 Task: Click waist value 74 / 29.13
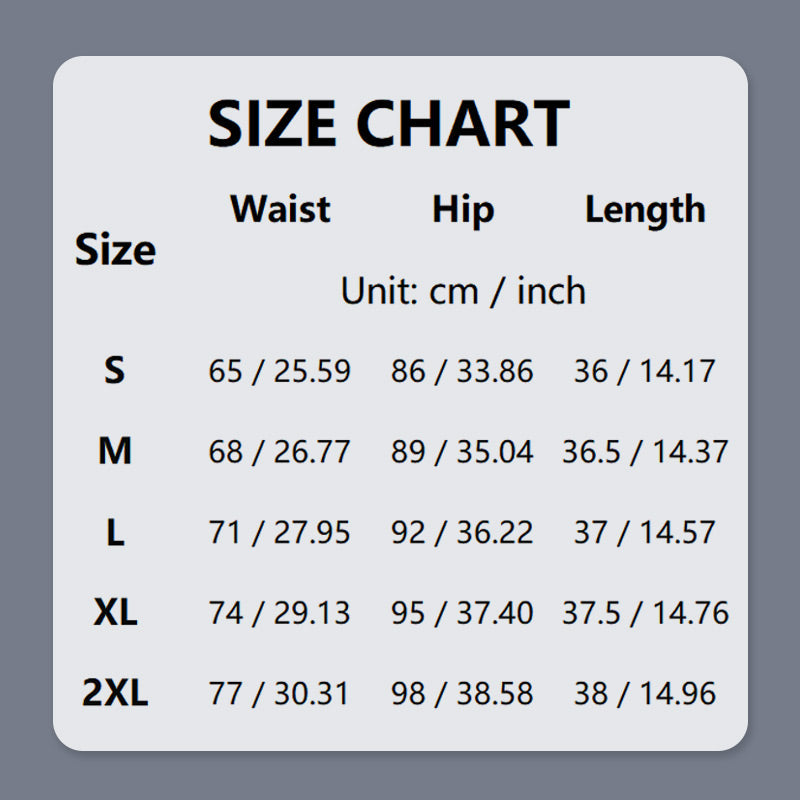280,612
